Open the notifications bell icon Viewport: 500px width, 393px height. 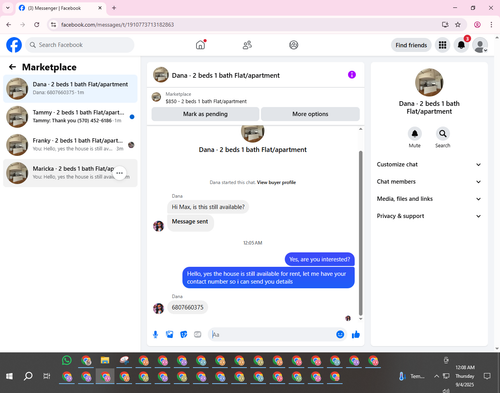click(x=461, y=45)
